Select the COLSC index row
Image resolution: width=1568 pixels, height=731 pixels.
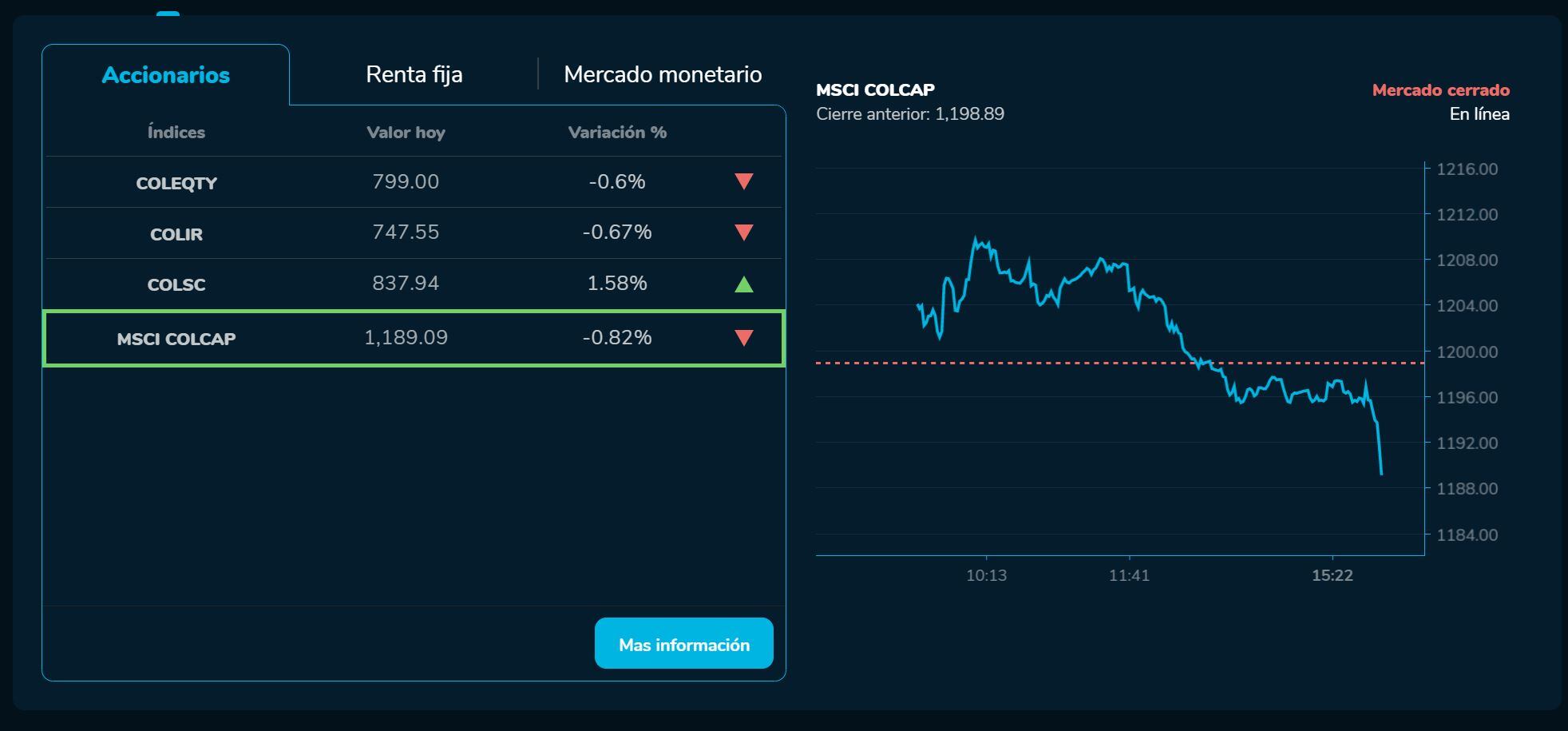[x=319, y=284]
